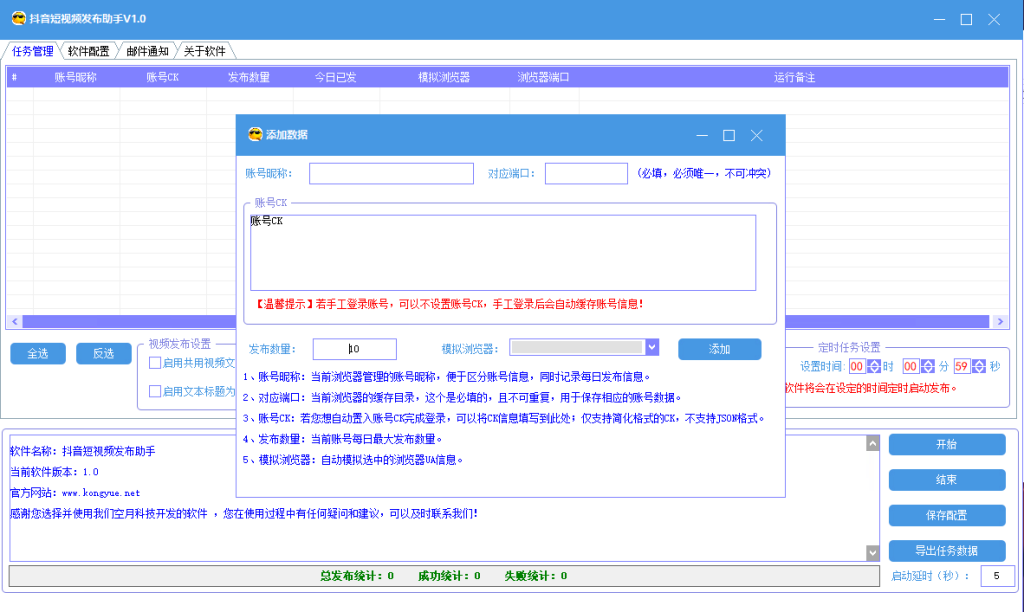Click the 添加数据 dialog logo icon
Viewport: 1024px width, 612px height.
[x=255, y=135]
